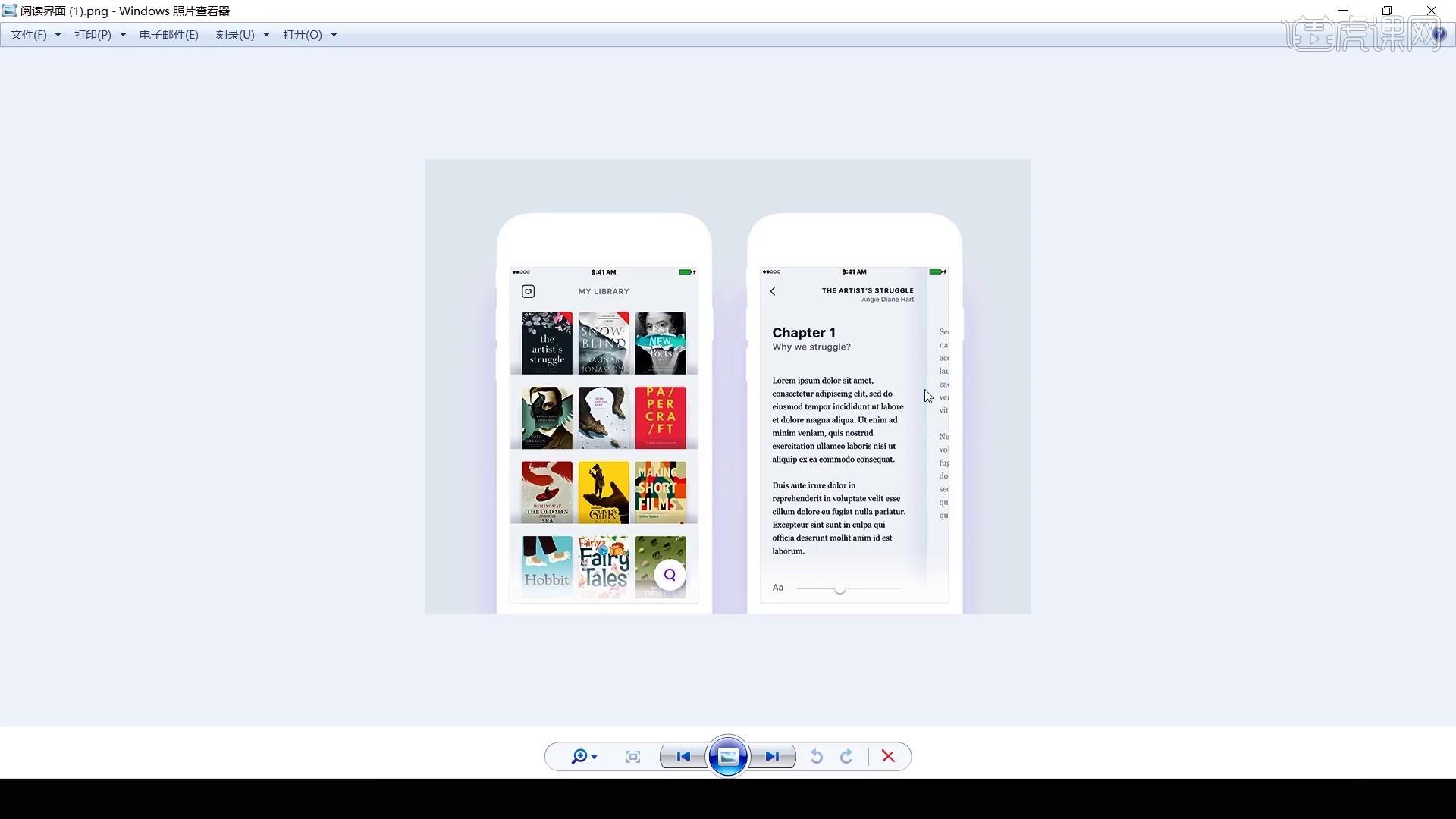Expand the 刻录(U) dropdown arrow

click(266, 35)
